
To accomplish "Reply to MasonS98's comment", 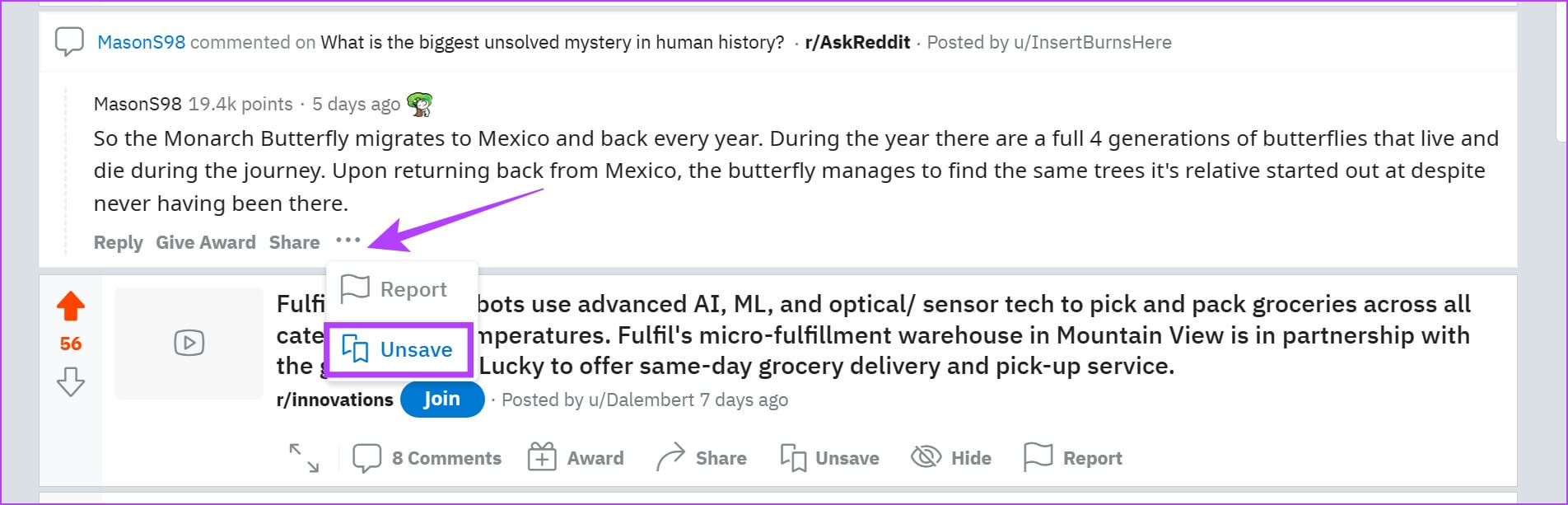I will click(119, 242).
